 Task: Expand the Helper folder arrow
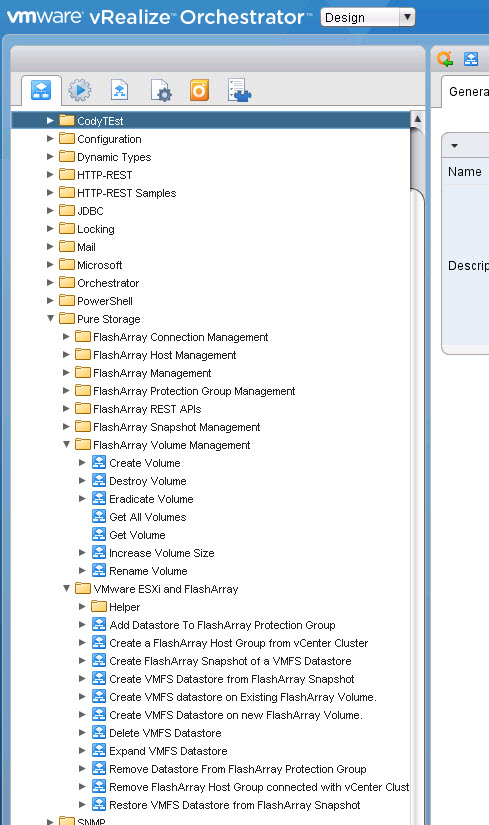82,606
